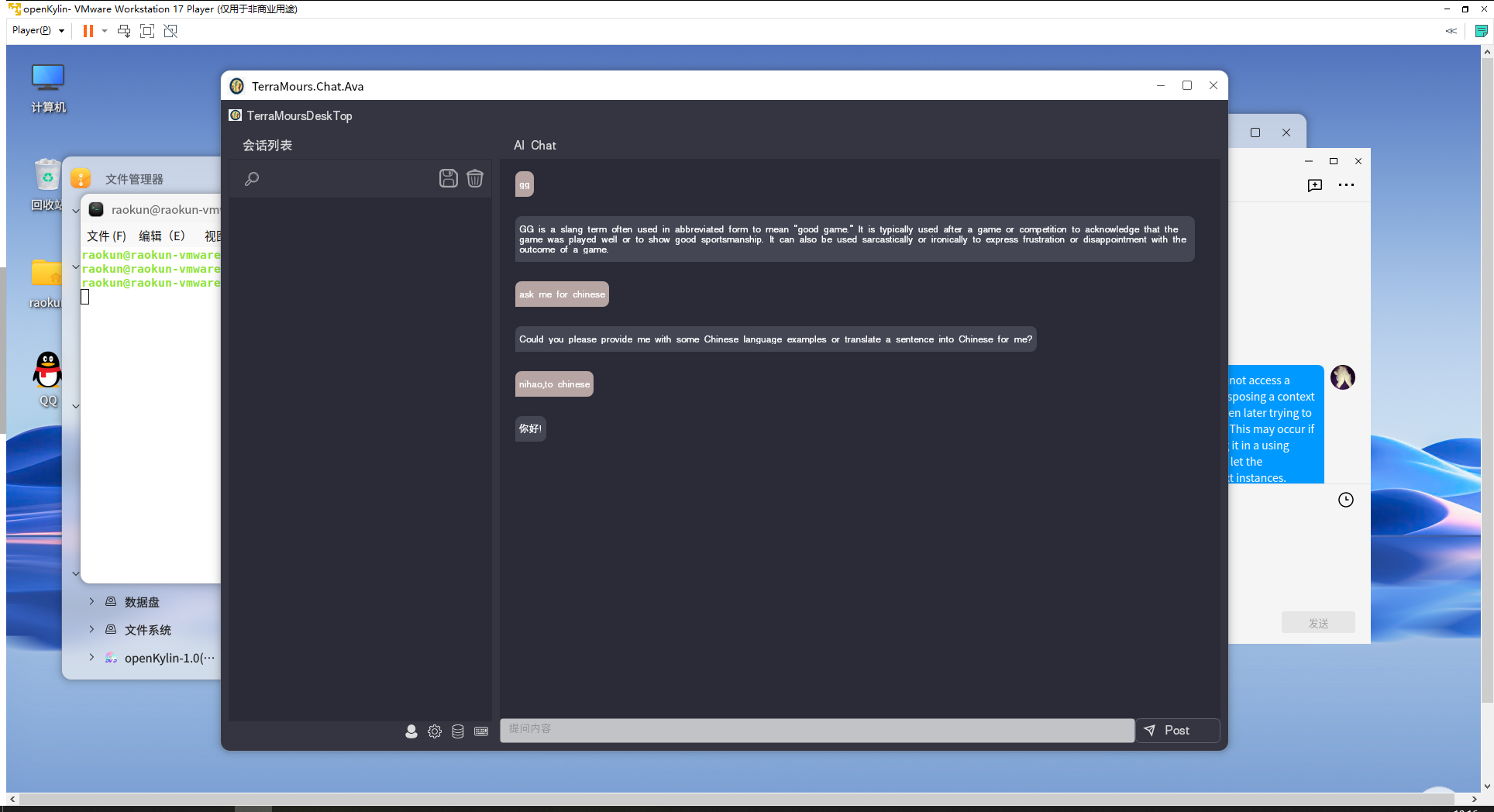
Task: Click the save conversation floppy-disk icon
Action: [449, 178]
